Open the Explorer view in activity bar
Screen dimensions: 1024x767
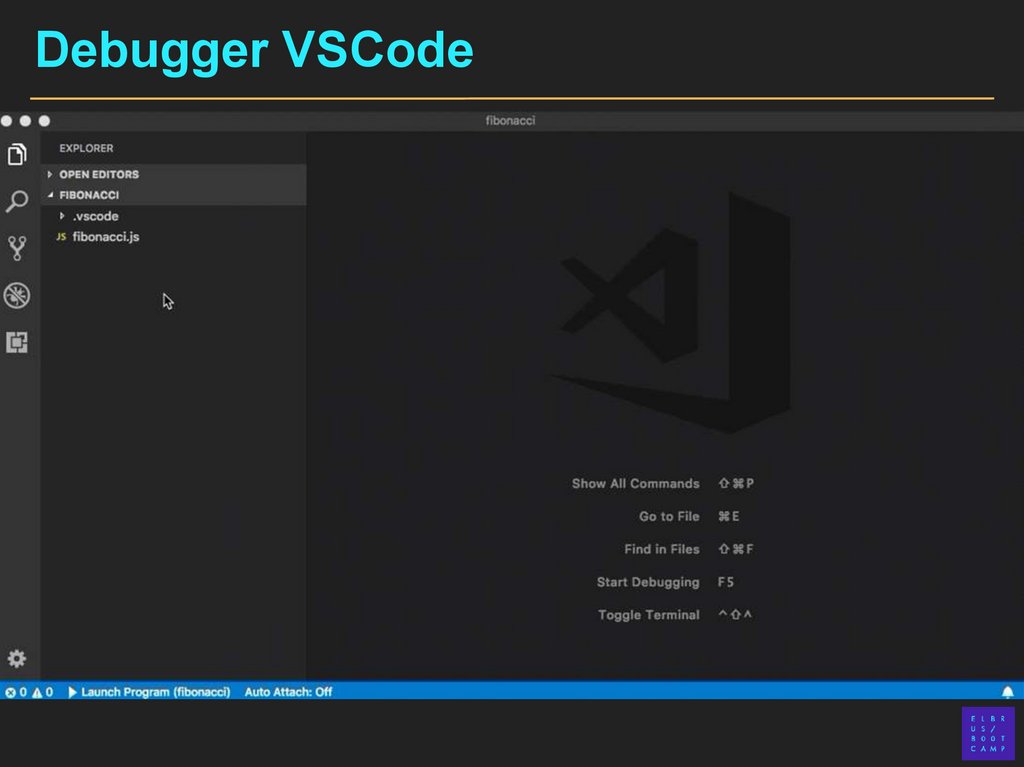point(17,154)
